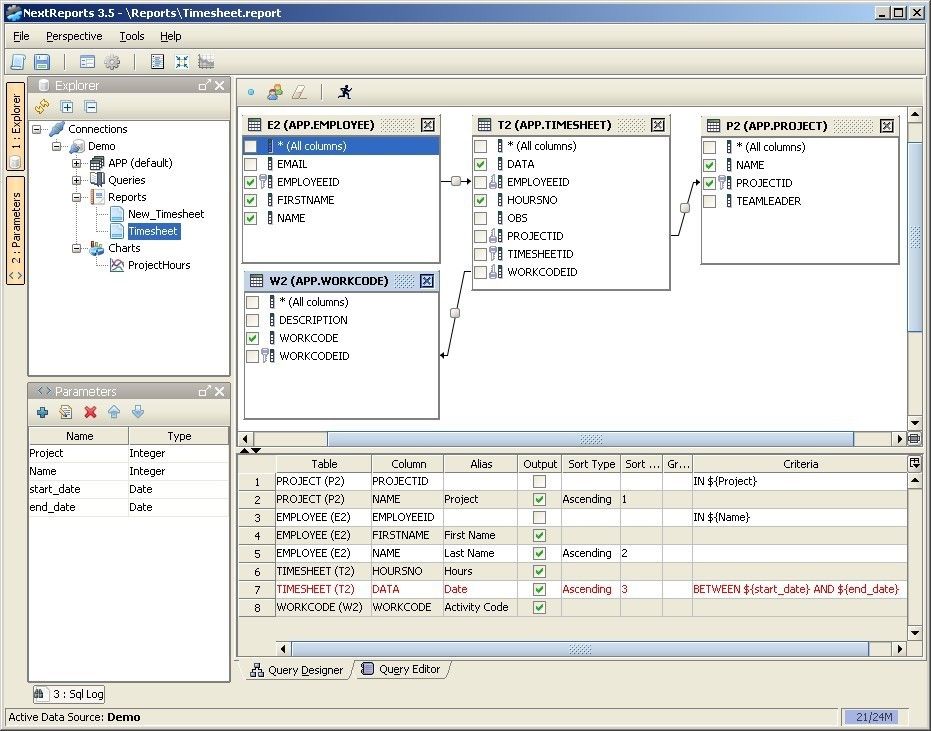
Task: Click the delete parameter red X icon
Action: pyautogui.click(x=90, y=412)
